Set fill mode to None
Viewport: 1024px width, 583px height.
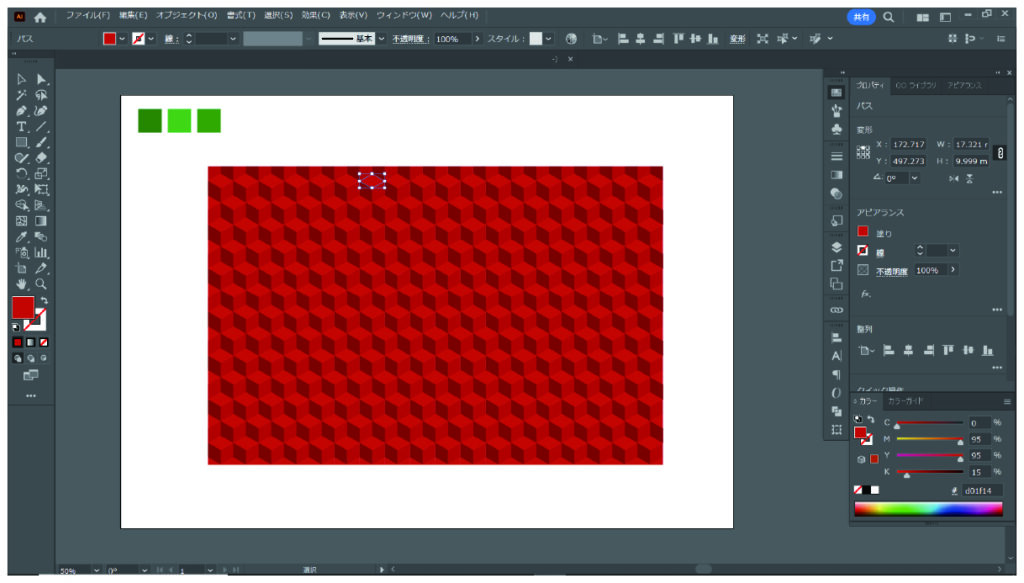(x=44, y=342)
